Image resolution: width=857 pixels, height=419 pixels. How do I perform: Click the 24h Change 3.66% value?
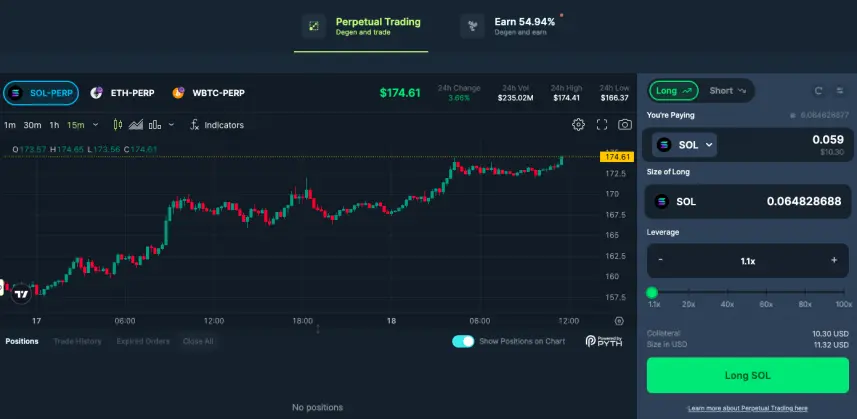tap(459, 98)
